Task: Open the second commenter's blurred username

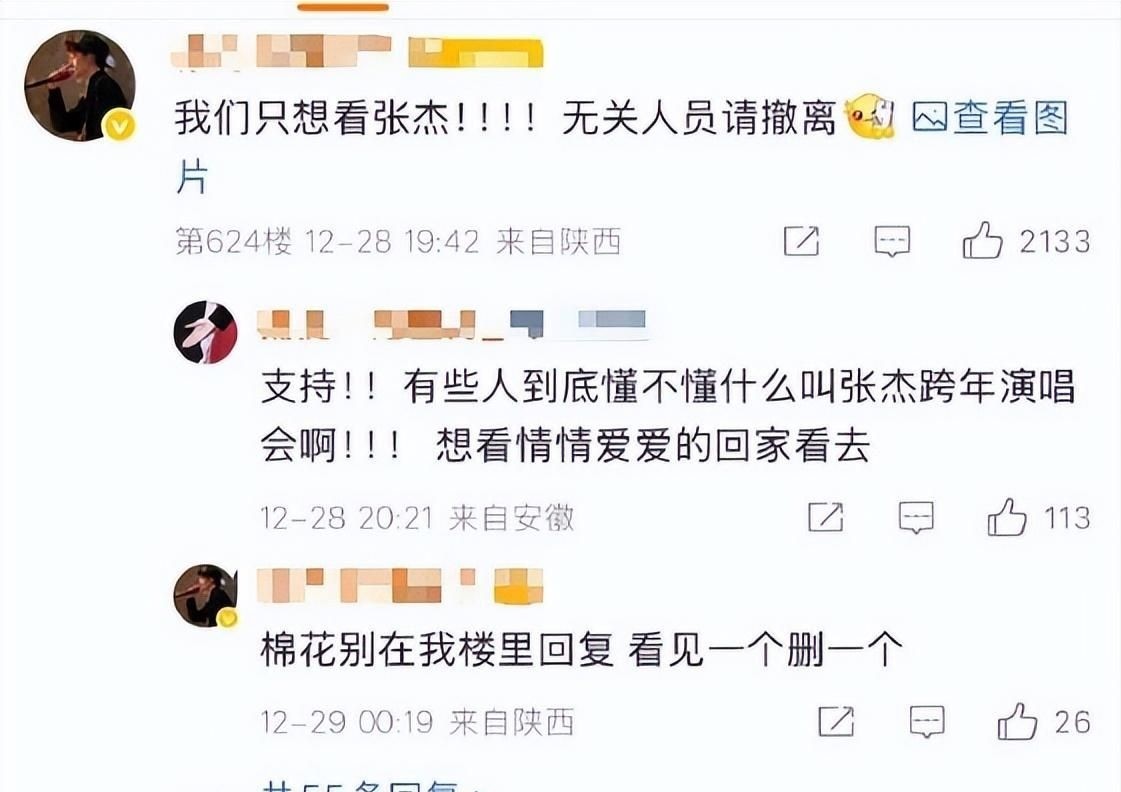Action: click(452, 324)
